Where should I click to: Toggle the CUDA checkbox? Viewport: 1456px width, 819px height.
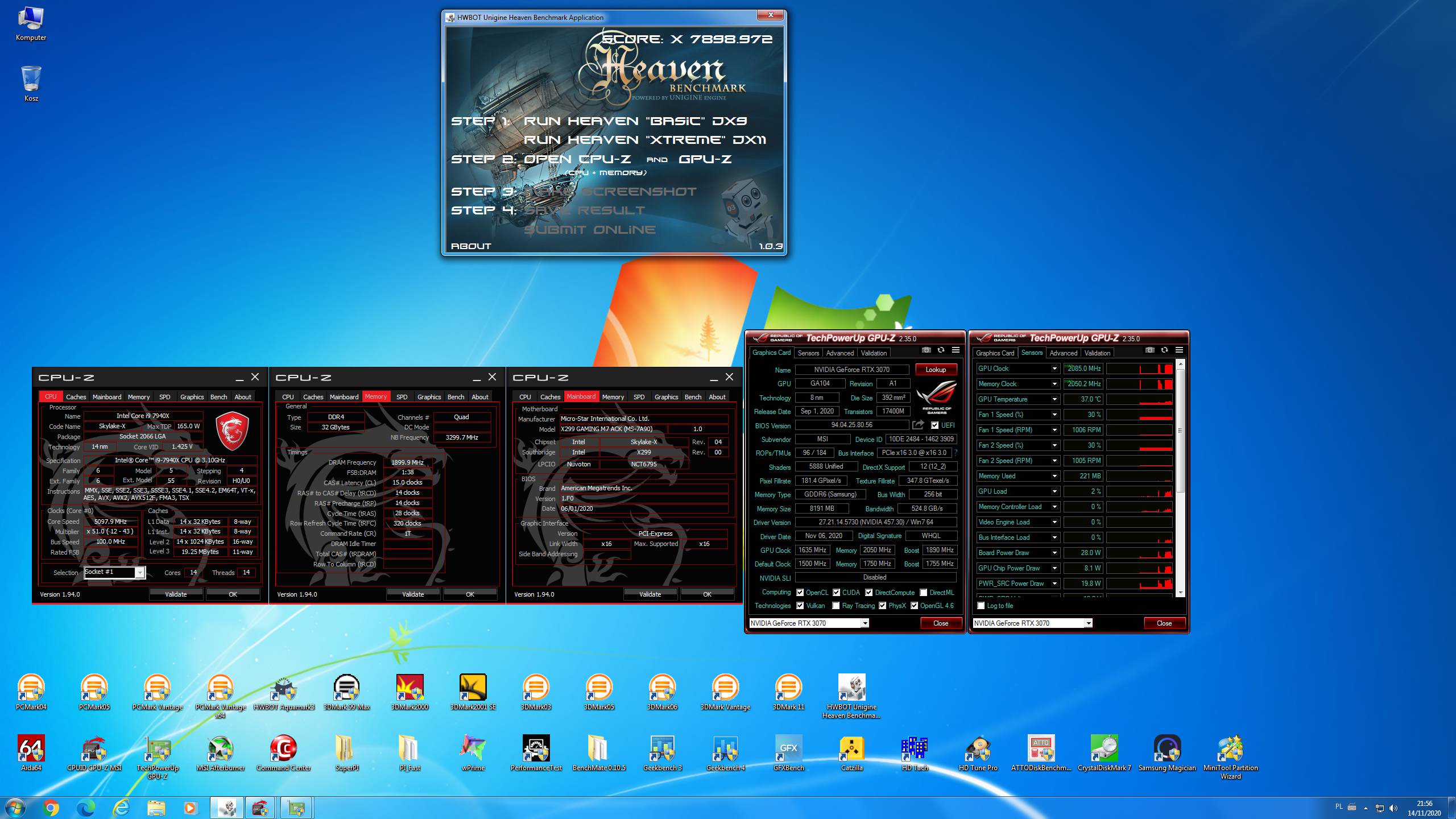836,593
